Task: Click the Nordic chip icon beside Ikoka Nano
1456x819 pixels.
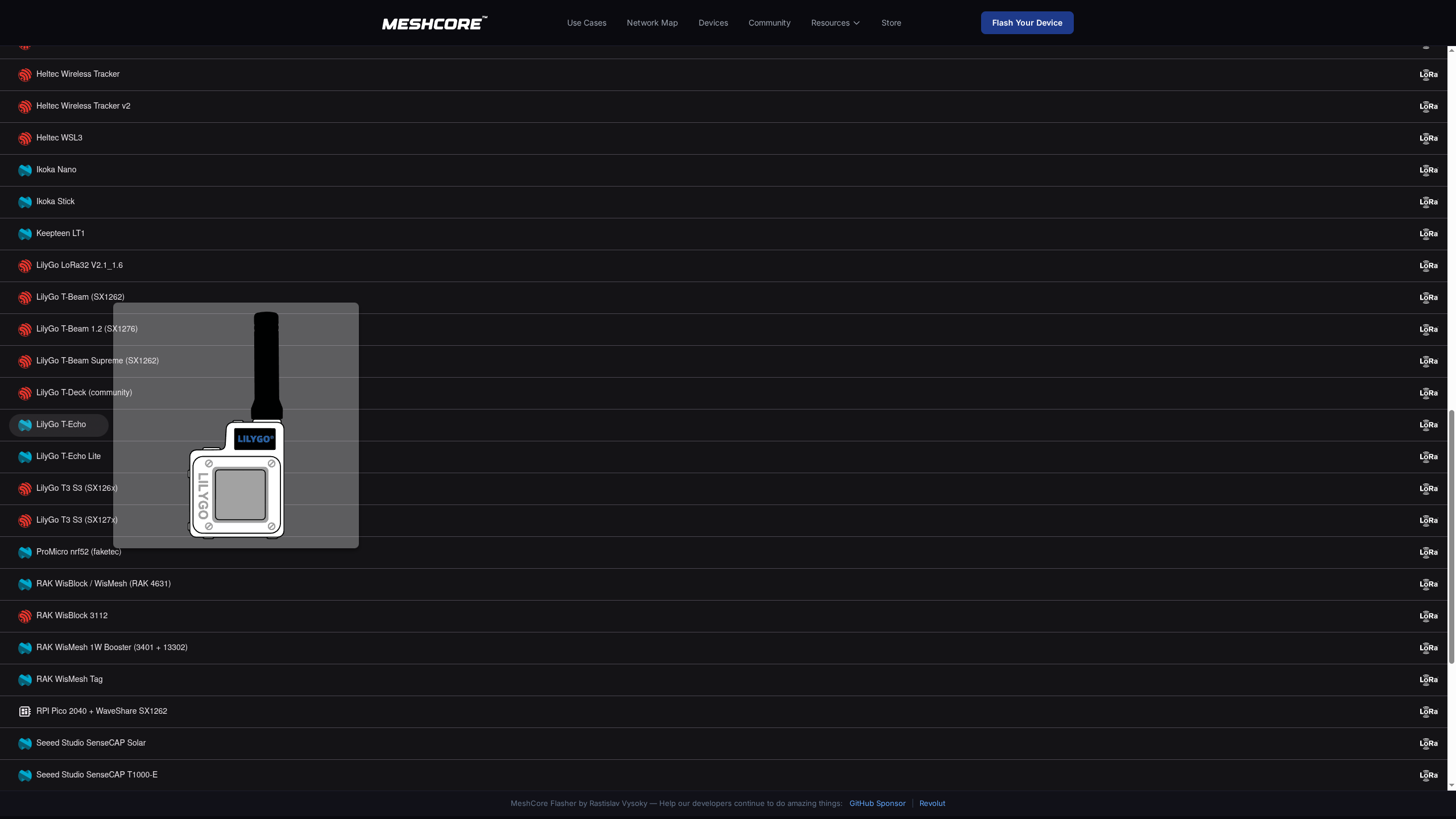Action: pyautogui.click(x=24, y=170)
